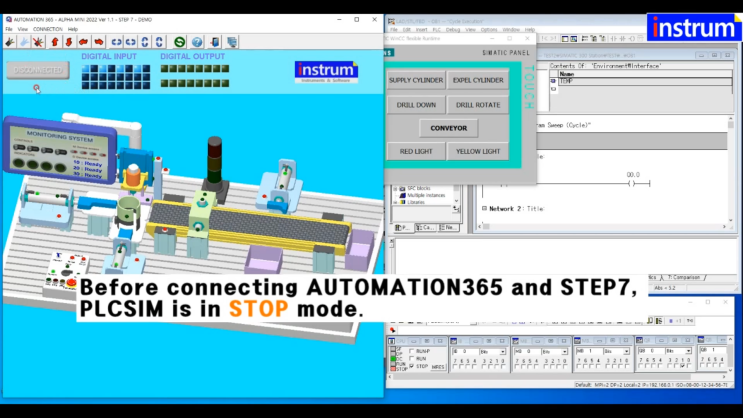
Task: Toggle bit 7 checkbox in MB 1 panel
Action: pyautogui.click(x=579, y=366)
